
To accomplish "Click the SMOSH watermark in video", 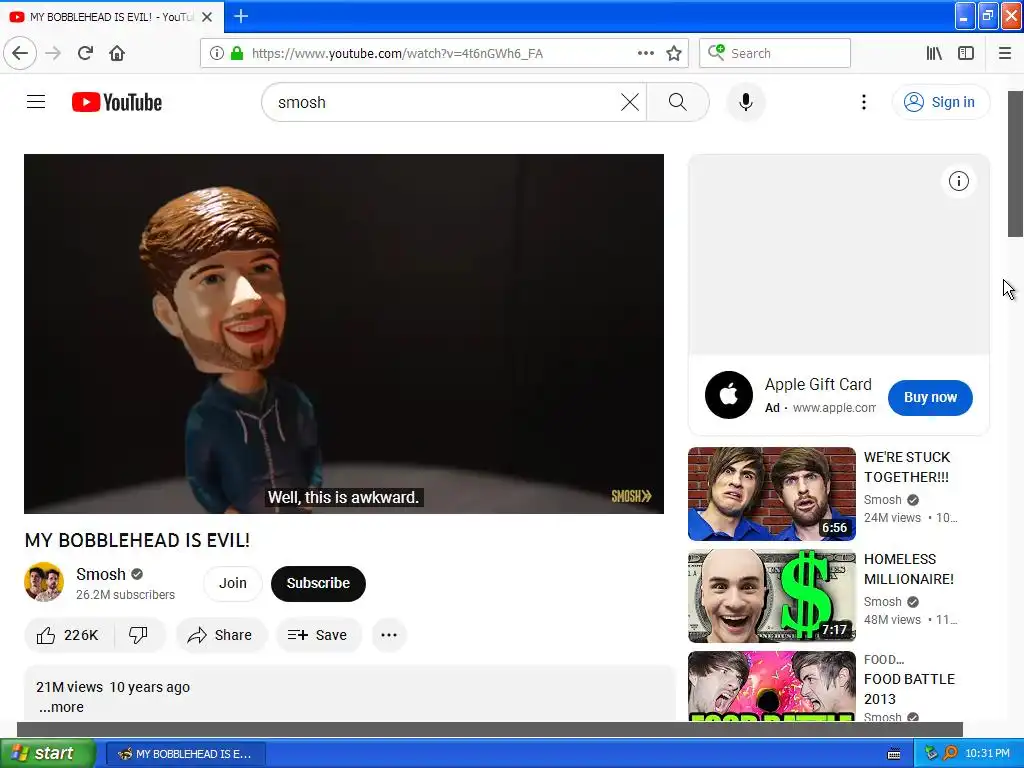I will (631, 496).
